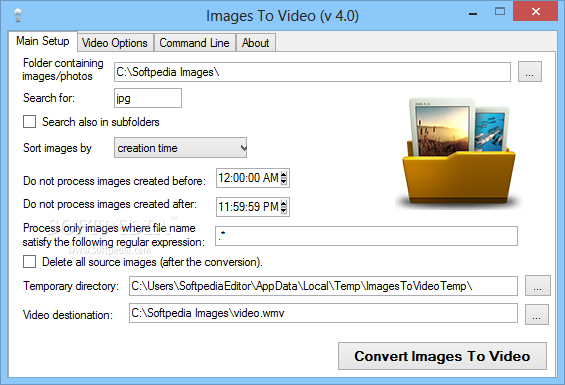The height and width of the screenshot is (385, 565).
Task: Click the photo folder illustration
Action: 459,153
